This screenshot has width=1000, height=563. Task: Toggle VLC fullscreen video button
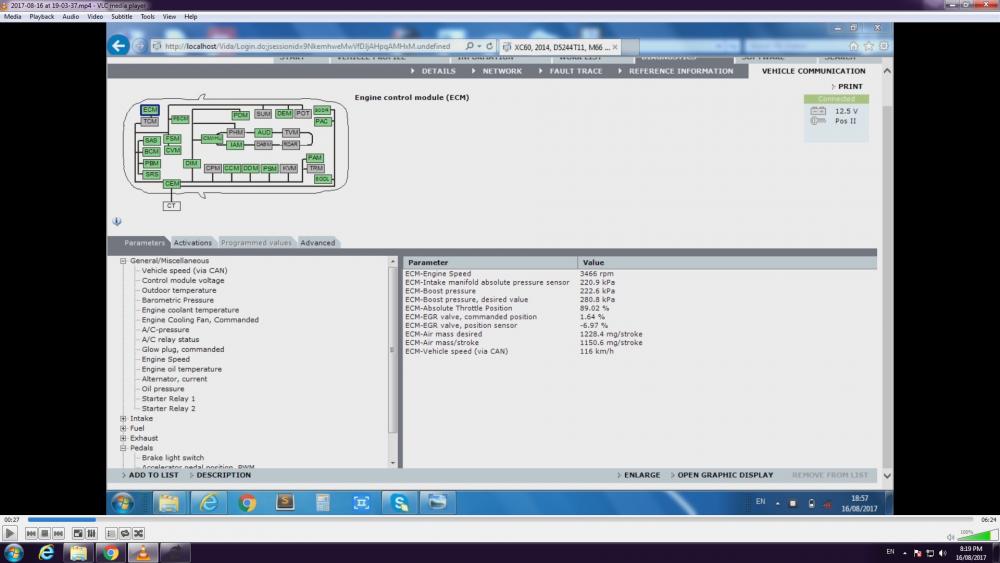point(78,534)
